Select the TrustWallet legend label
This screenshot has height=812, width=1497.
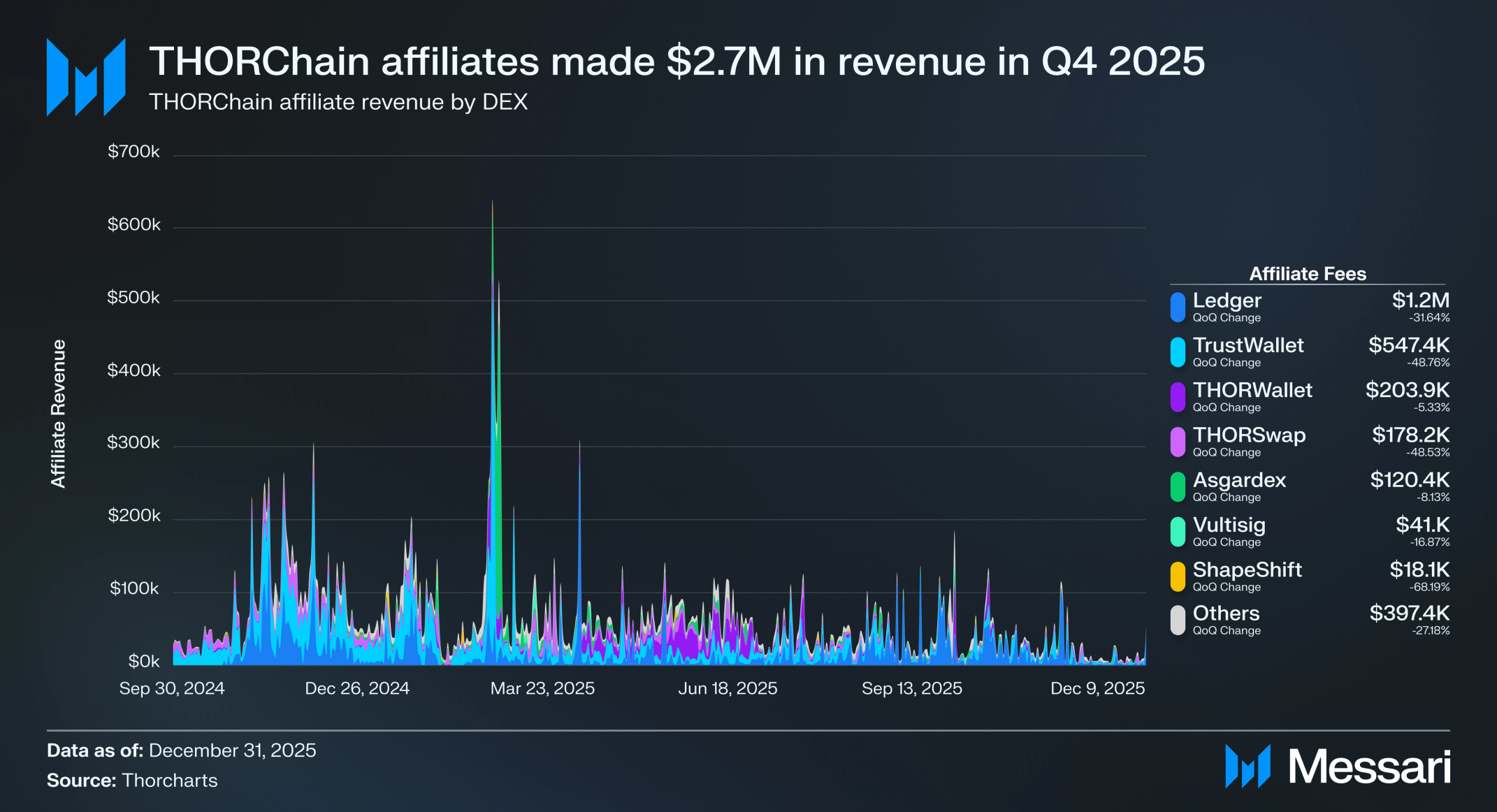click(1247, 345)
